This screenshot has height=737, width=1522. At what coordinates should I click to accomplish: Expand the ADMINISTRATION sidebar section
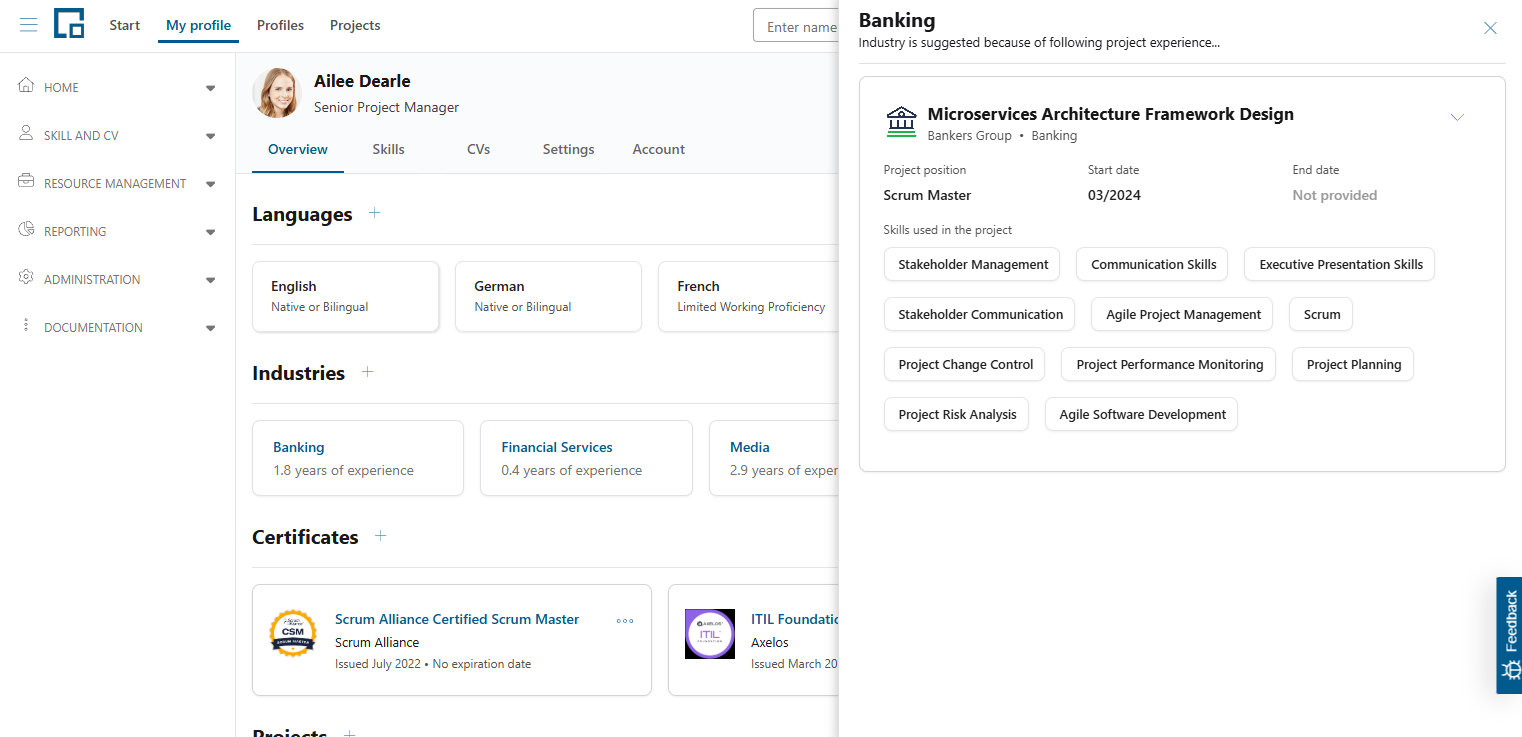coord(210,280)
